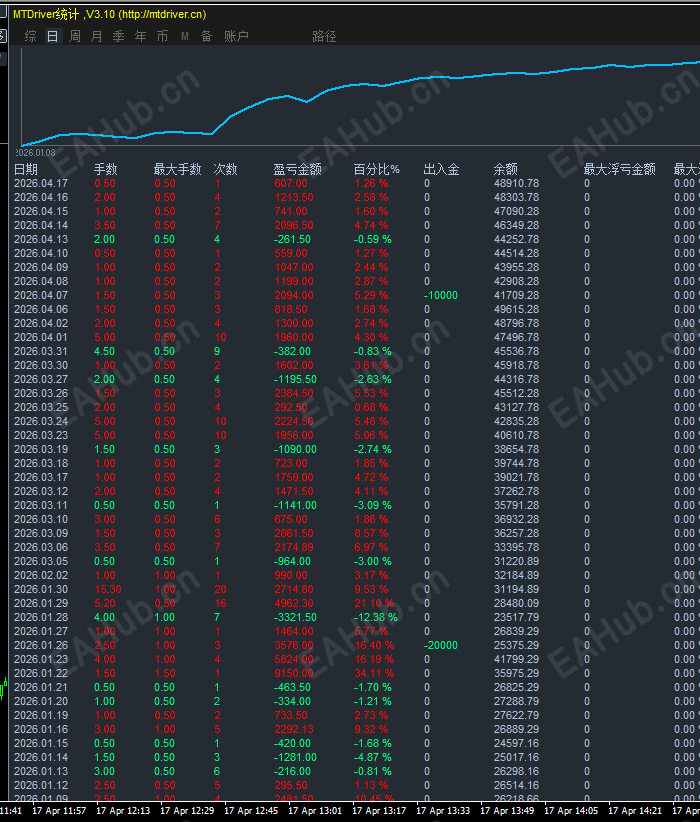Click balance value 48910.78
Screen dimensions: 700x822
516,183
